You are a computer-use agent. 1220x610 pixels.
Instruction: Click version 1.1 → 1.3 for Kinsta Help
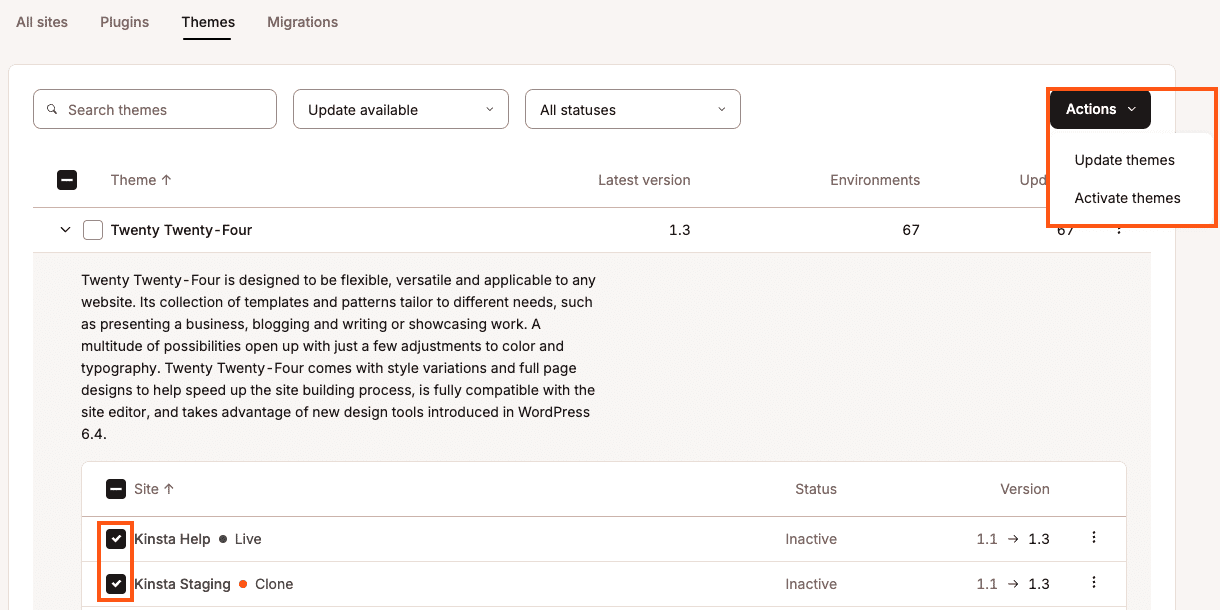pos(1013,539)
